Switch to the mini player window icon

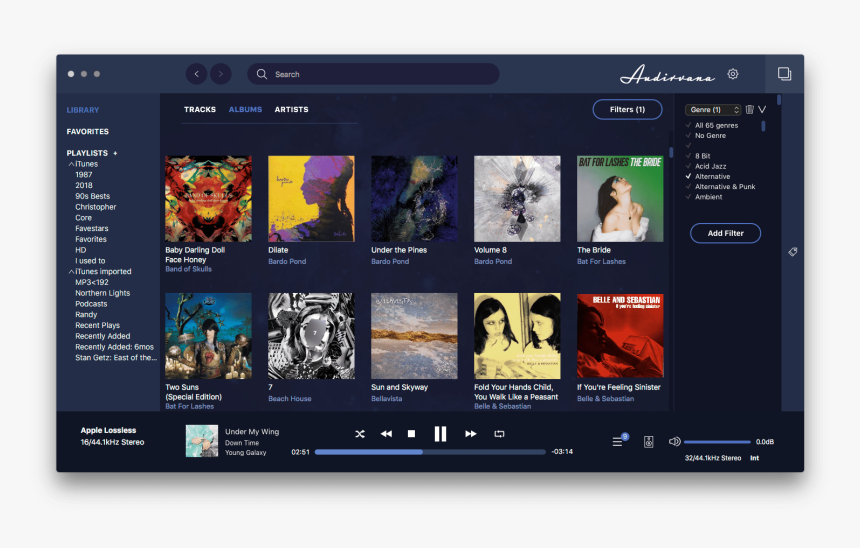[x=784, y=74]
